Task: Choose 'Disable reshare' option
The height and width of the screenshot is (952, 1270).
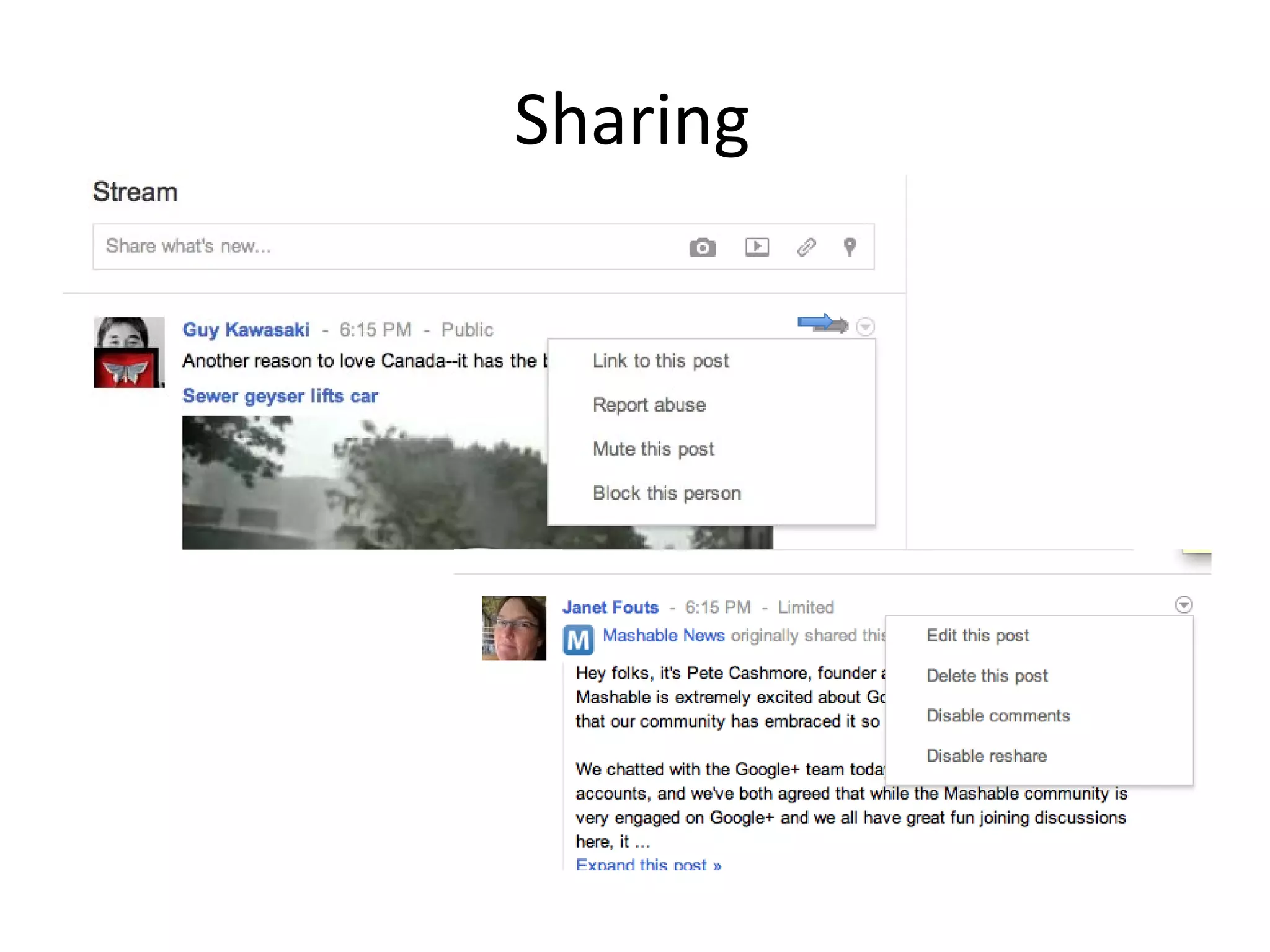Action: (986, 756)
